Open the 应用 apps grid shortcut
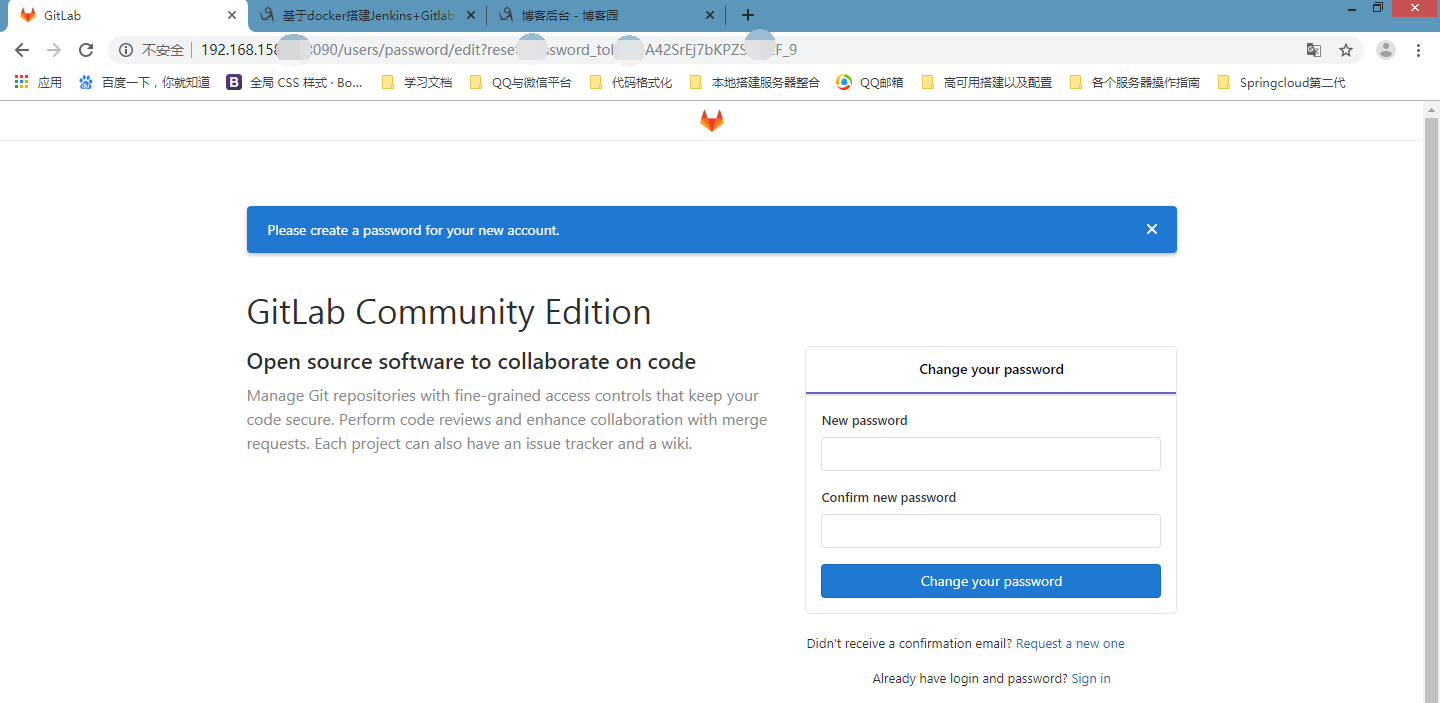The image size is (1440, 703). (x=38, y=82)
